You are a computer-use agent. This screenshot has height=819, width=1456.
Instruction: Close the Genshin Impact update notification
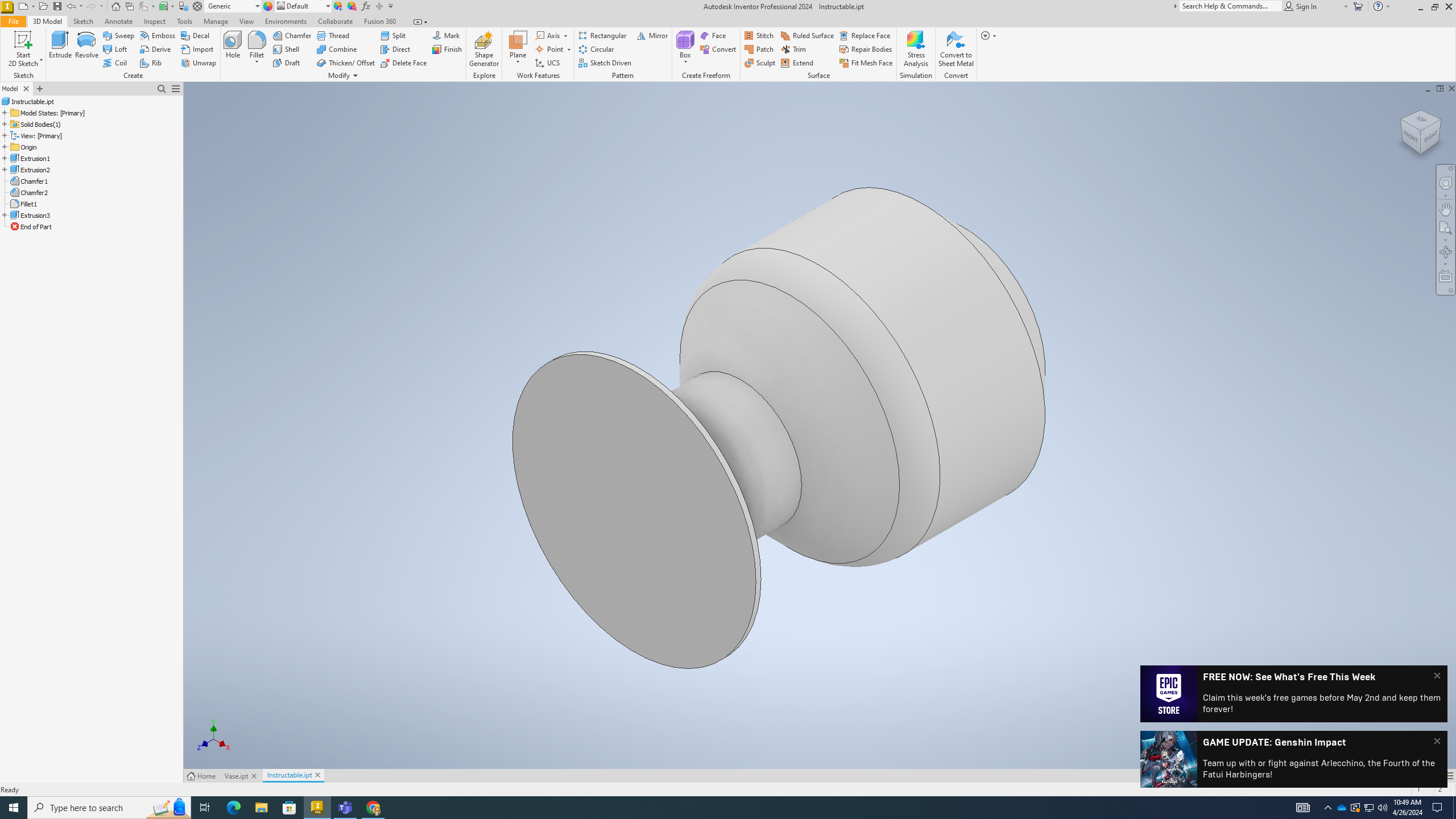point(1437,741)
